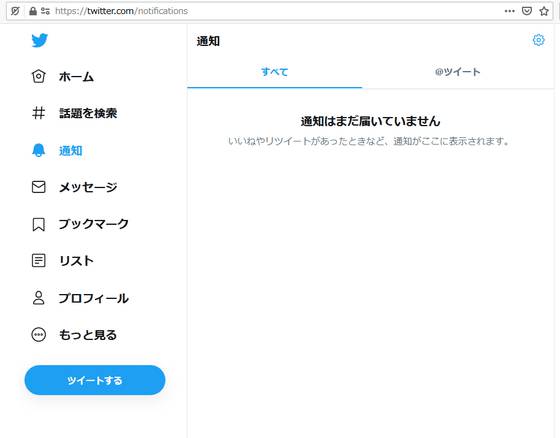Screen dimensions: 560x438
Task: Bookmark this page with star icon
Action: pos(544,11)
